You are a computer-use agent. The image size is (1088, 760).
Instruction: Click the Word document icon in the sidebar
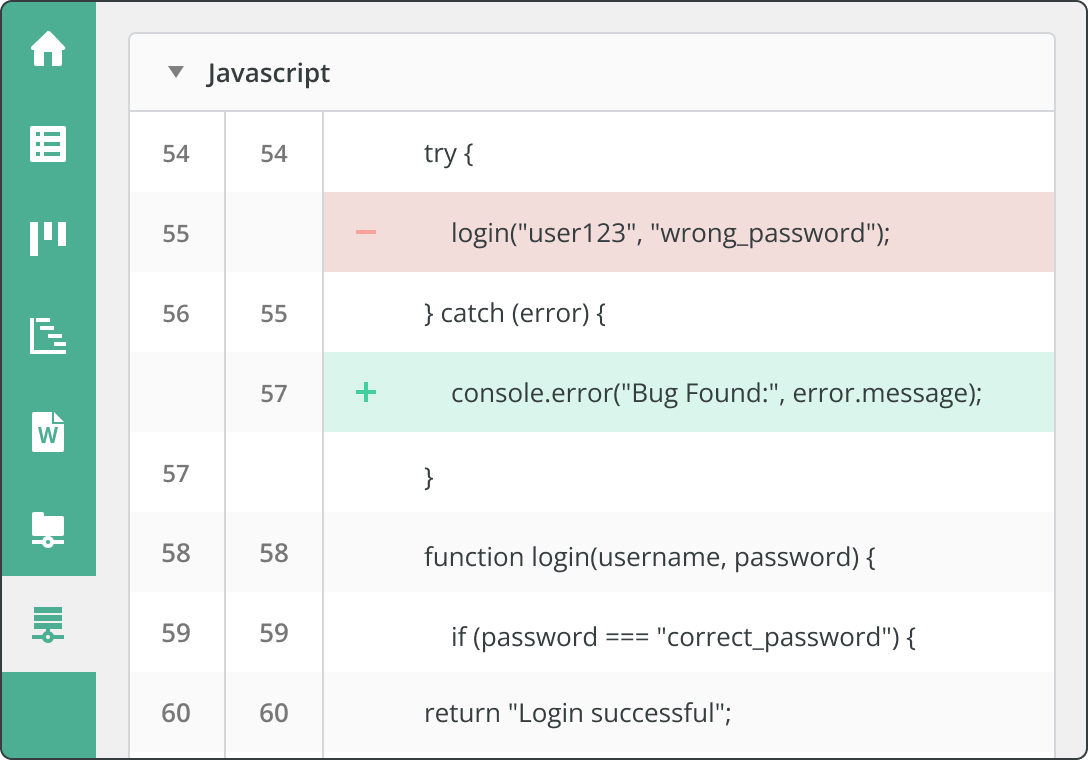48,432
